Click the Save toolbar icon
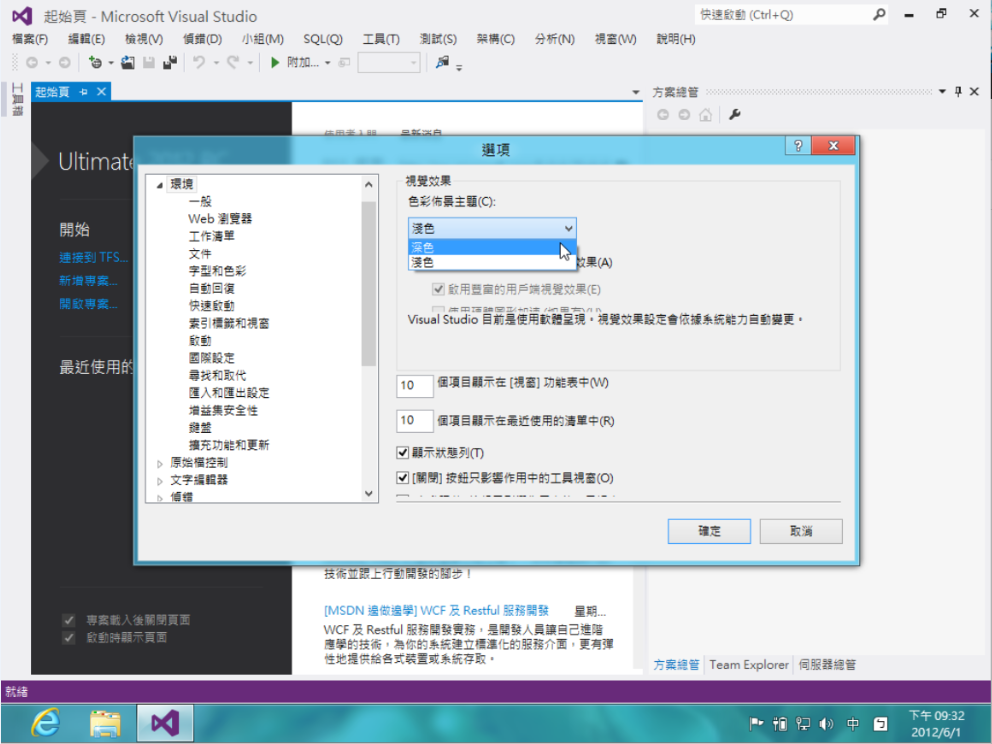Screen dimensions: 992x744 pyautogui.click(x=149, y=63)
